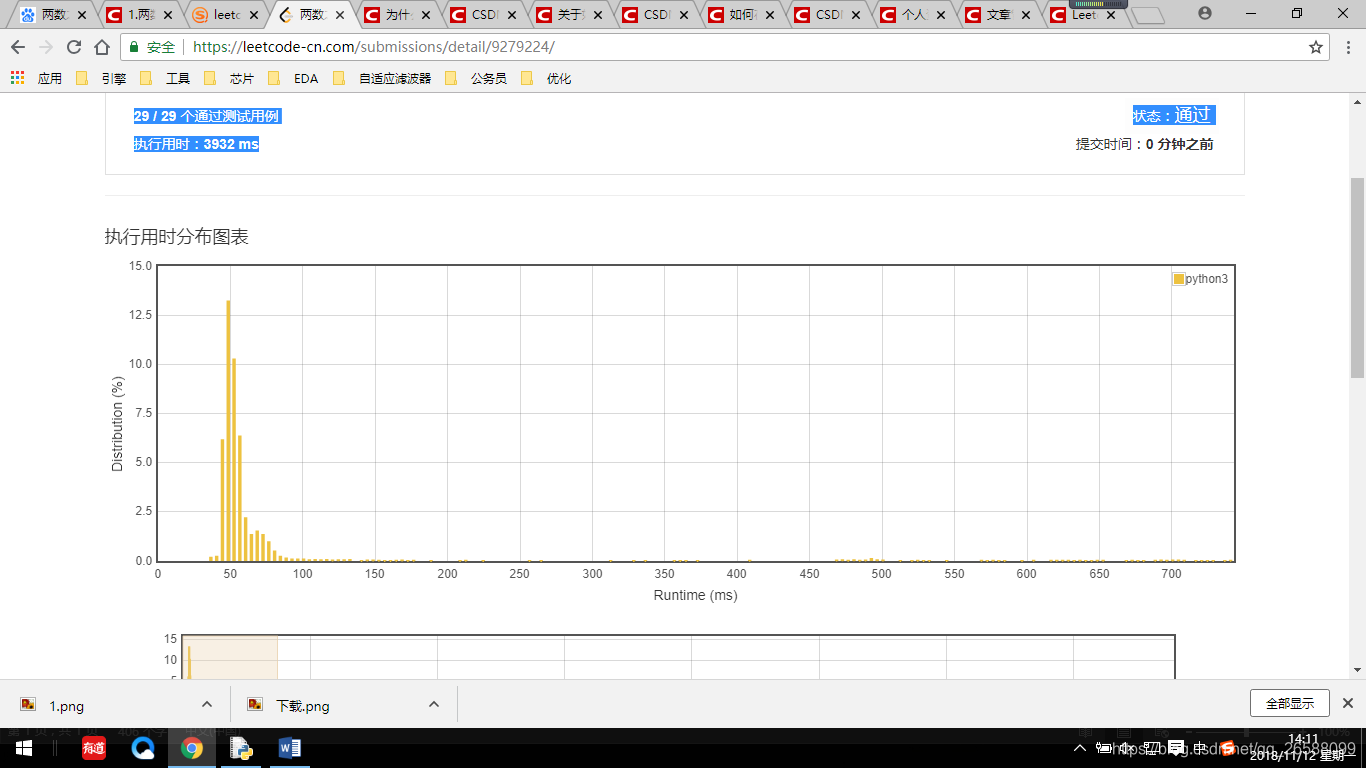Screen dimensions: 1366x768
Task: Expand options for 1.png download
Action: (x=207, y=704)
